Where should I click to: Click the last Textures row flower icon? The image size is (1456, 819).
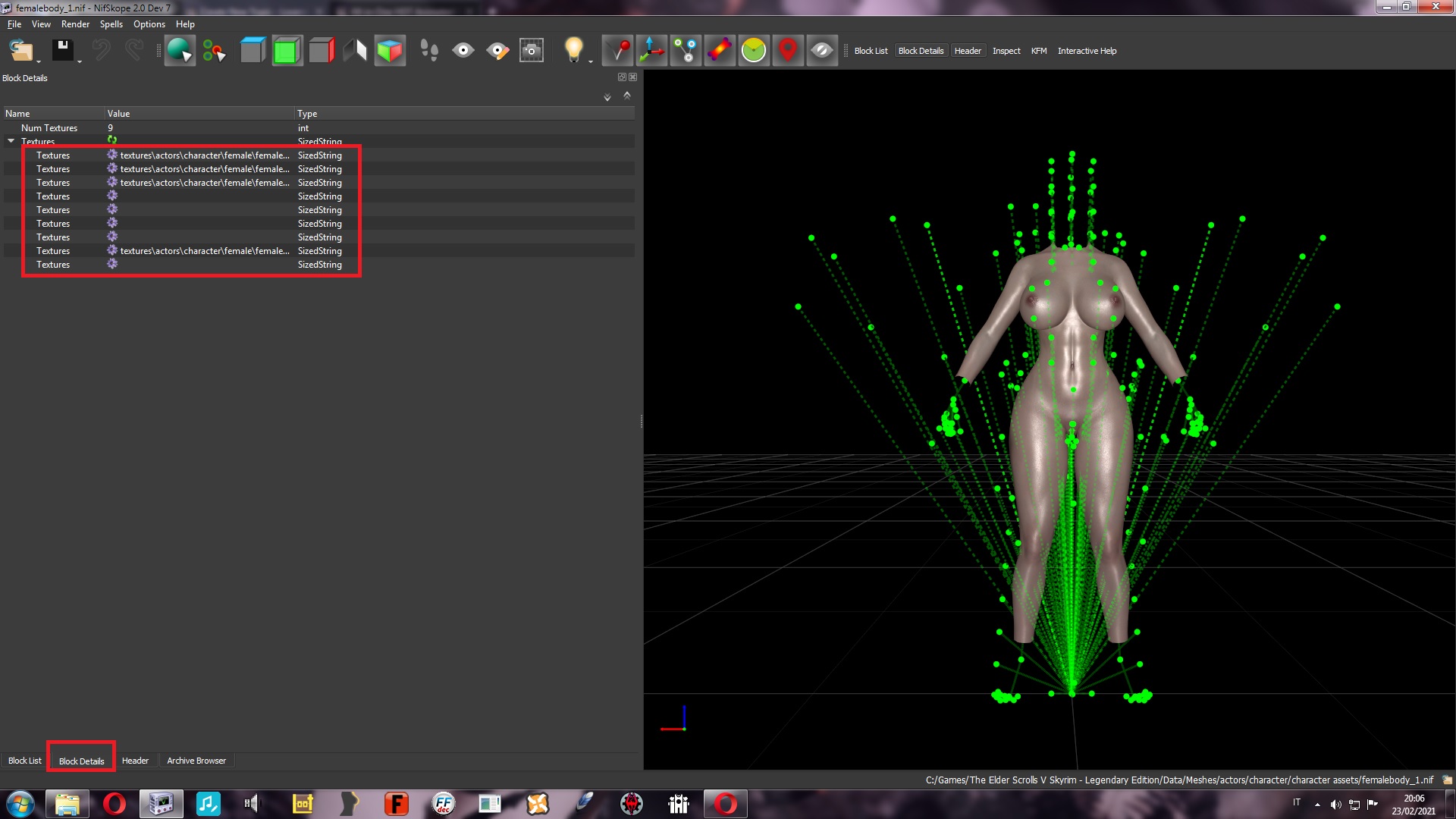click(x=112, y=264)
